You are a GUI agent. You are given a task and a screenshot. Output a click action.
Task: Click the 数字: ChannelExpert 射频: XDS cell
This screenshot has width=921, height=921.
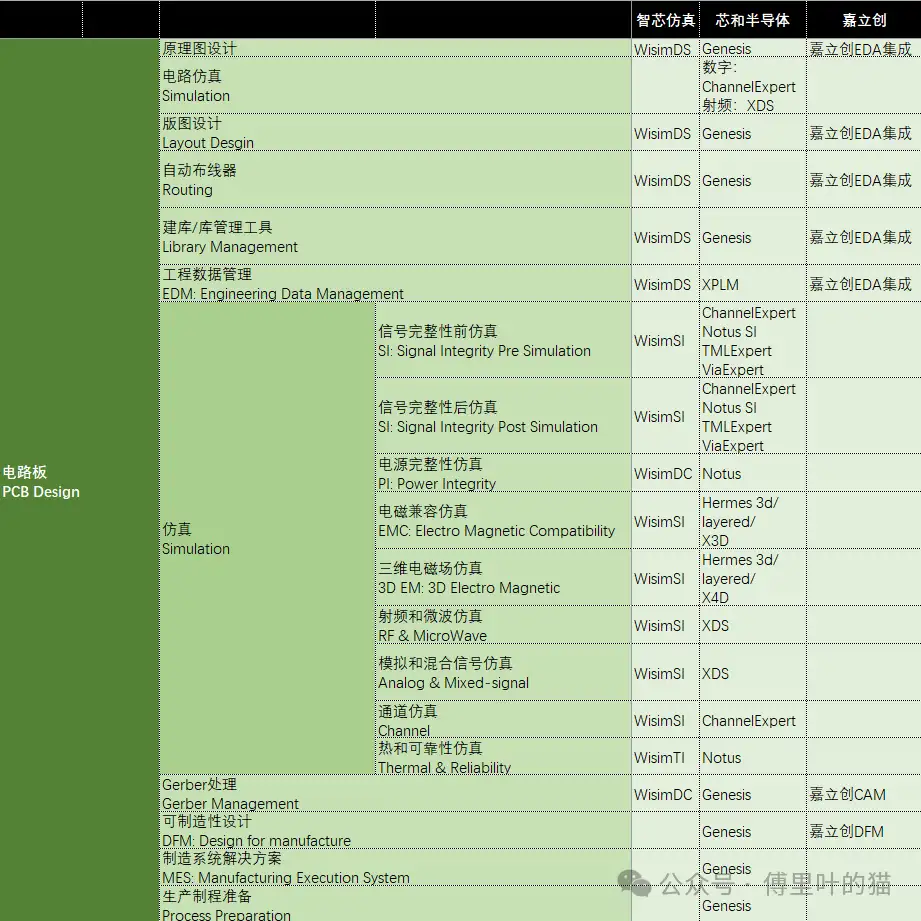[752, 86]
